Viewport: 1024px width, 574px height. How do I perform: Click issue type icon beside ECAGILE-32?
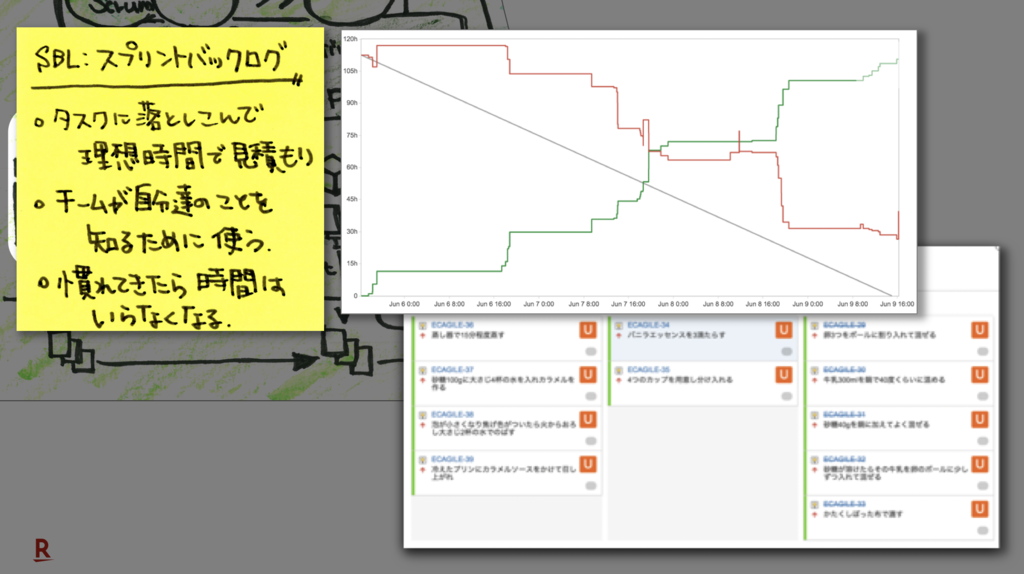(x=814, y=460)
